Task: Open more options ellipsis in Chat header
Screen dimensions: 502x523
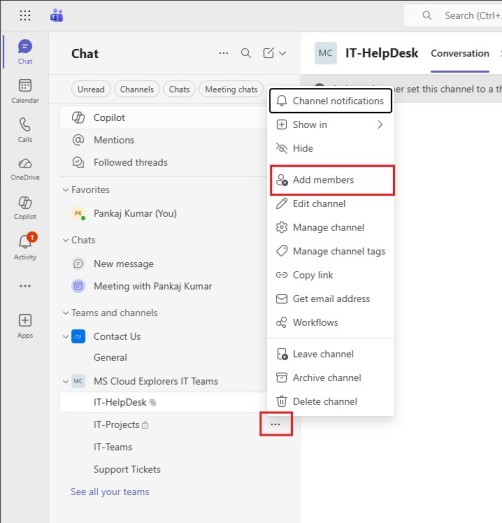Action: pos(223,53)
